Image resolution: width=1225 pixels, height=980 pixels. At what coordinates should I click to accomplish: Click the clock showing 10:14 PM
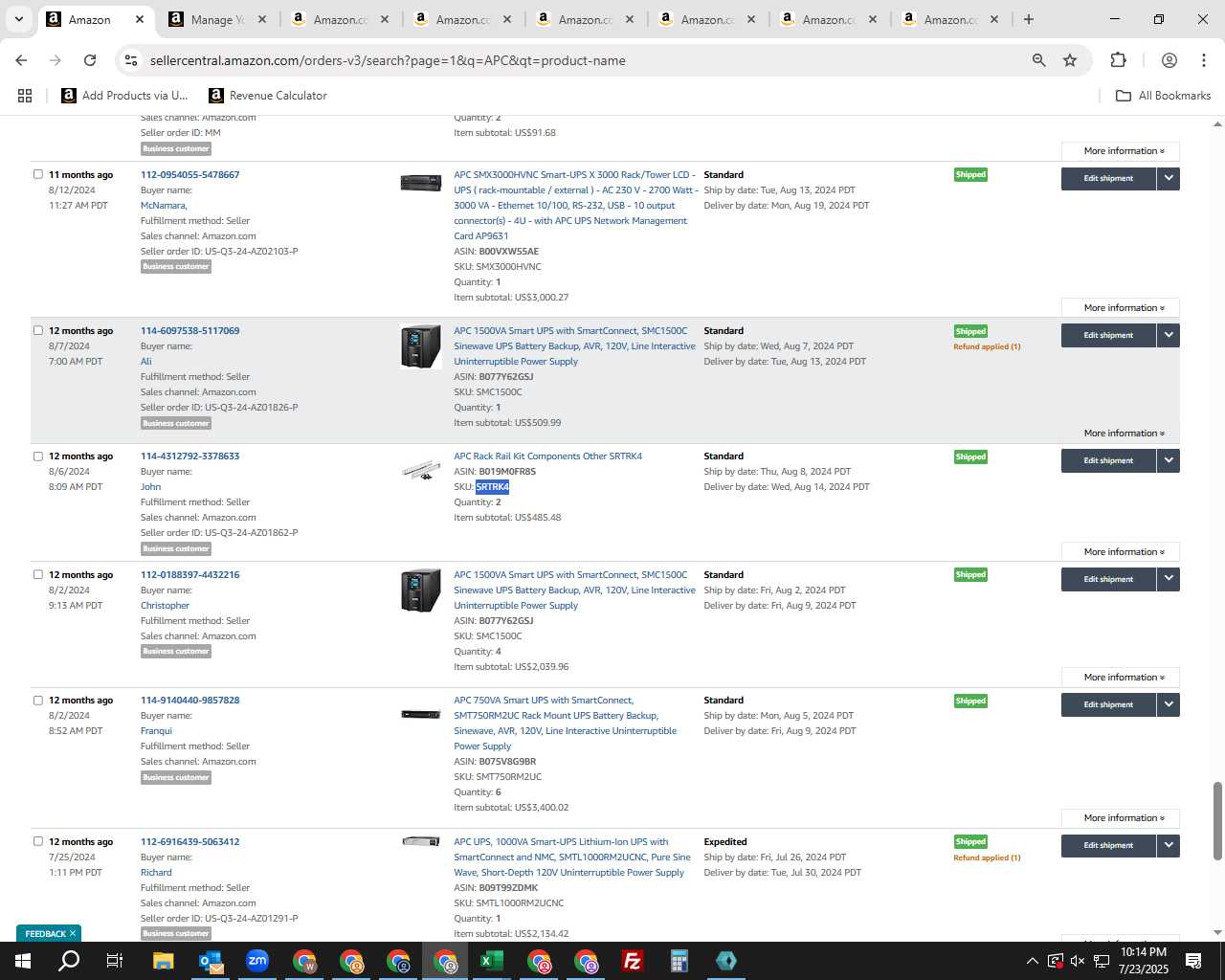[1144, 952]
